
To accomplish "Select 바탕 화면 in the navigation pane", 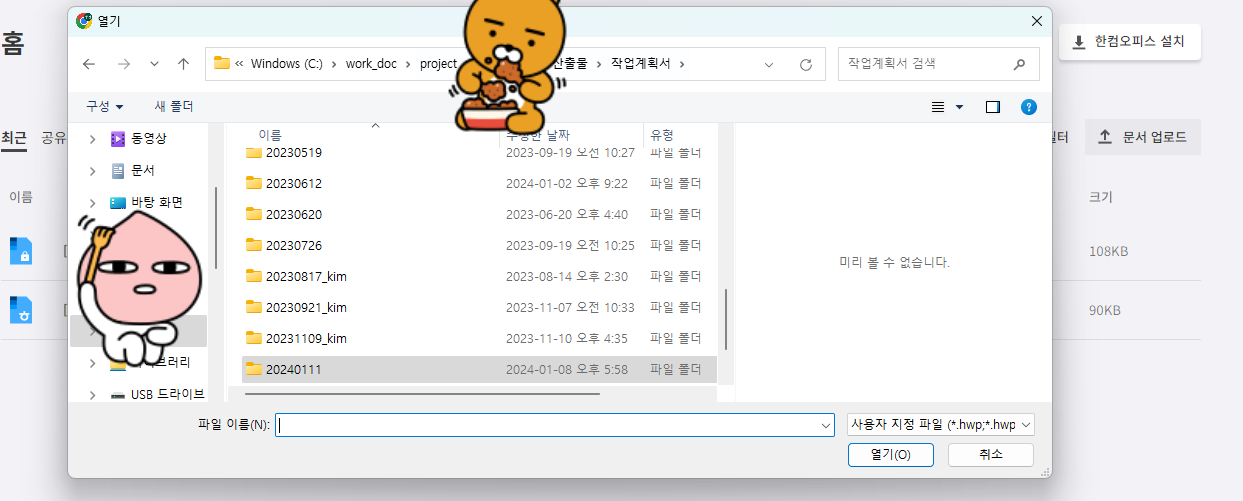I will pos(157,202).
